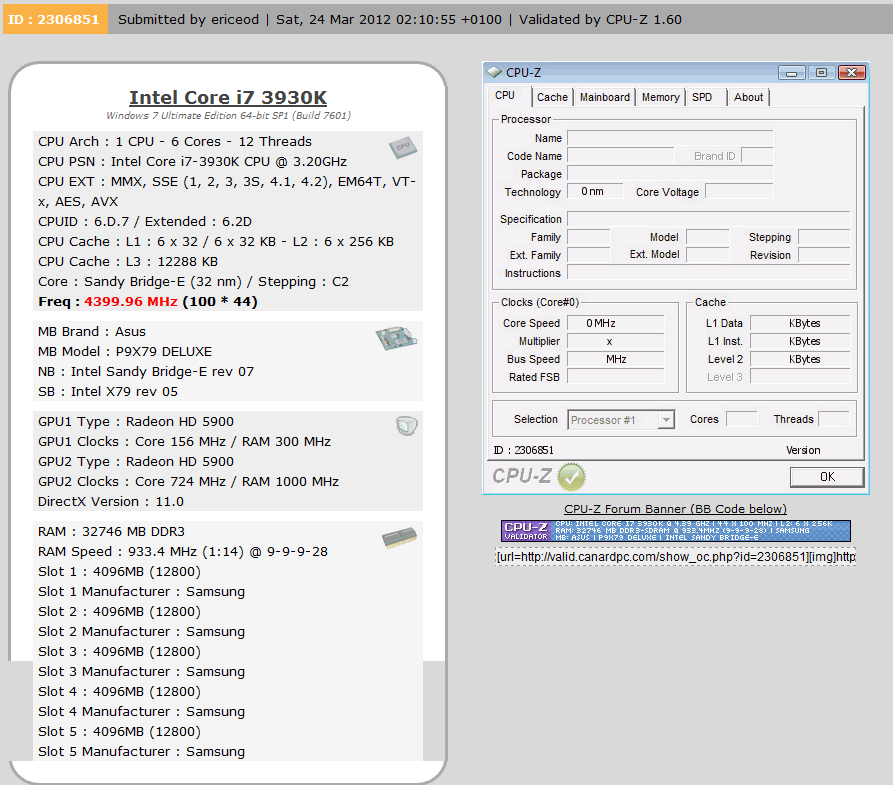Click the ID : 2306851 text inside CPU-Z window
This screenshot has height=785, width=893.
click(x=523, y=450)
